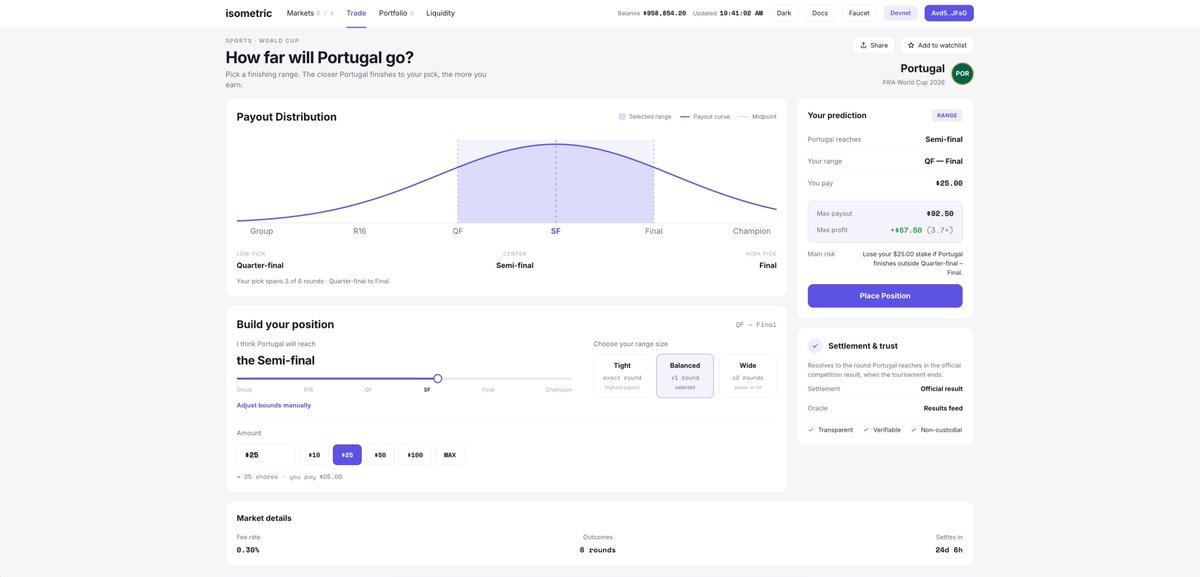The height and width of the screenshot is (577, 1200).
Task: Click the isometric logo
Action: 248,13
